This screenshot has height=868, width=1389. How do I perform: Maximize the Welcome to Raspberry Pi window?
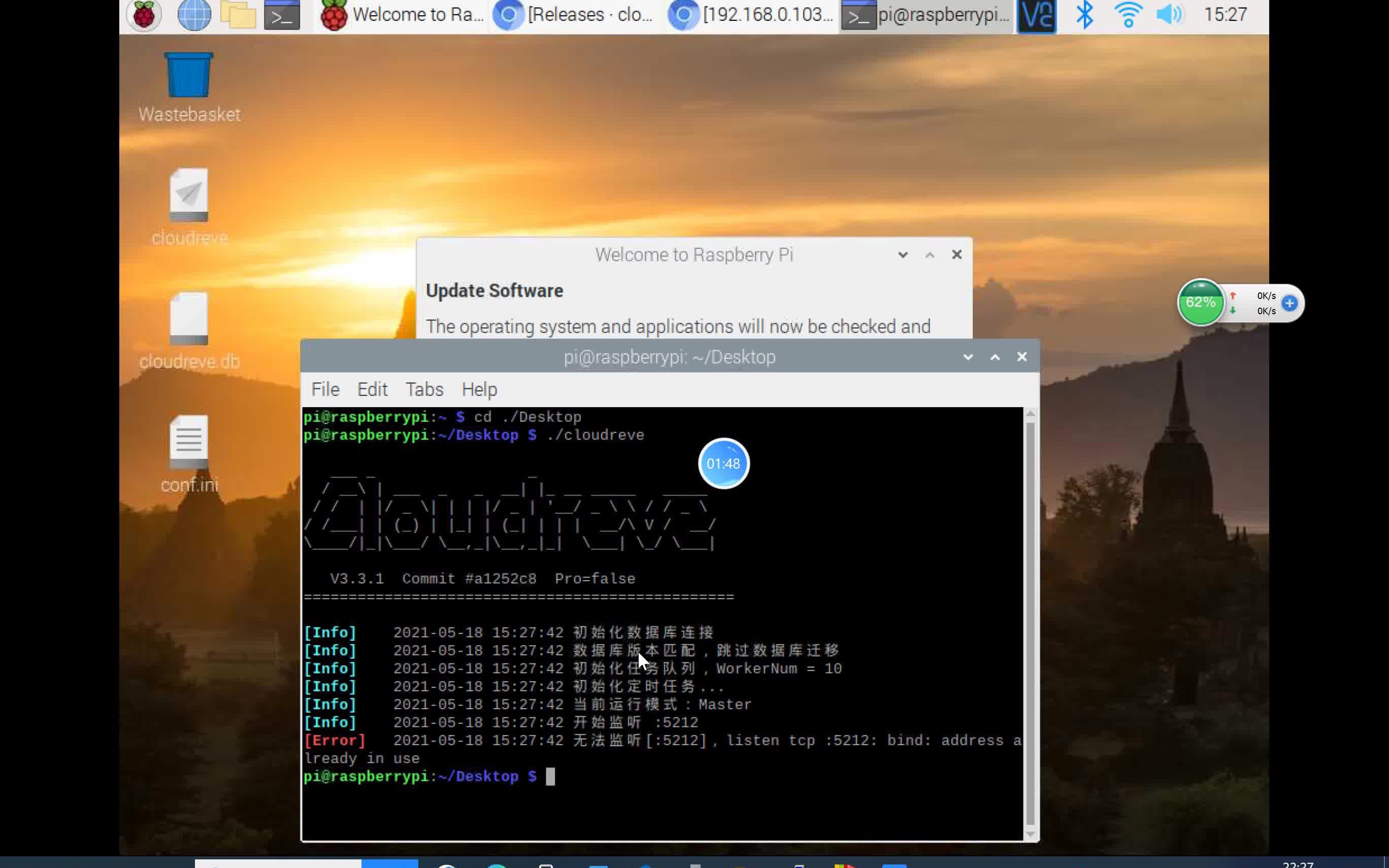(930, 255)
